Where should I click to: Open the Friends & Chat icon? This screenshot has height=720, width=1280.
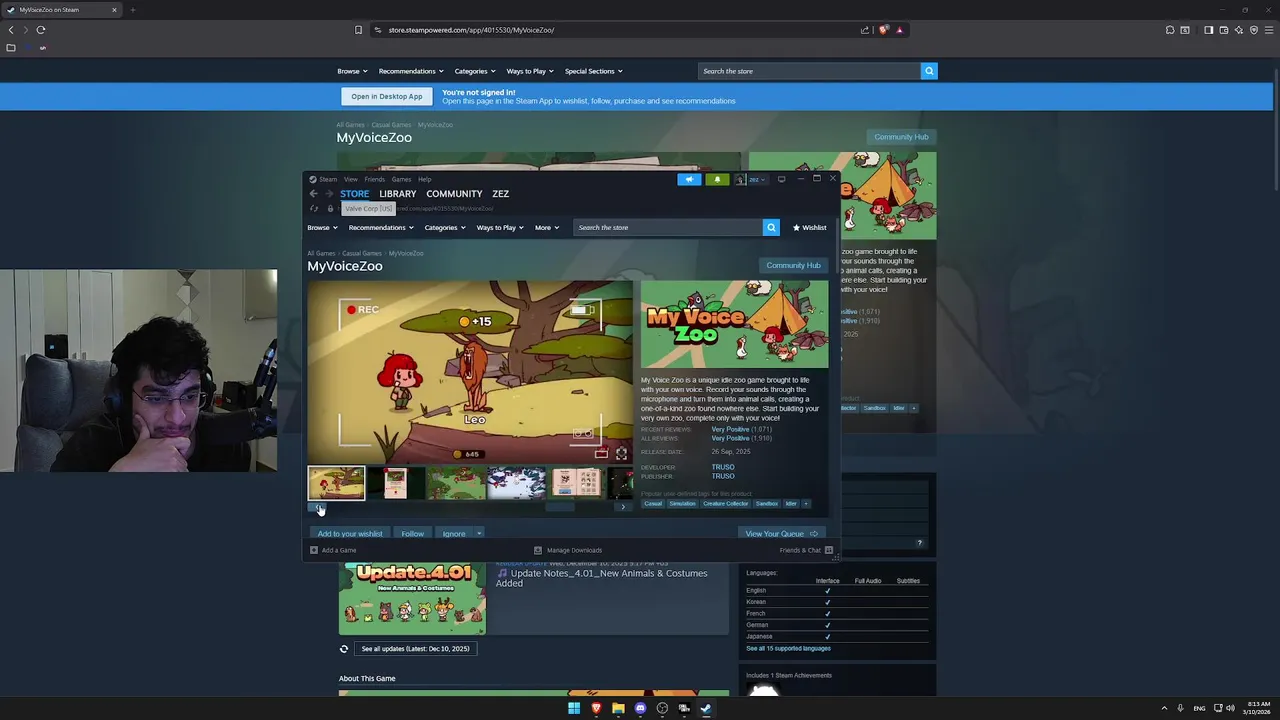(x=829, y=550)
